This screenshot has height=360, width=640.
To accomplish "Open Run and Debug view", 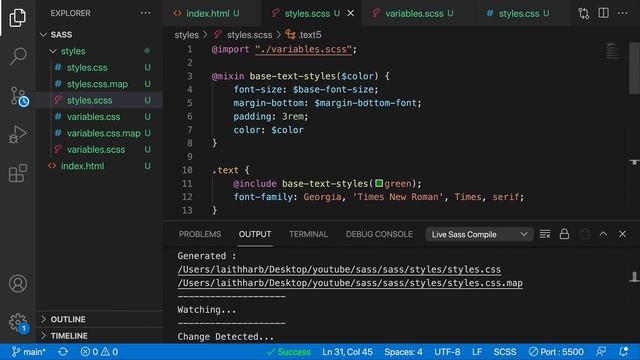I will 18,134.
